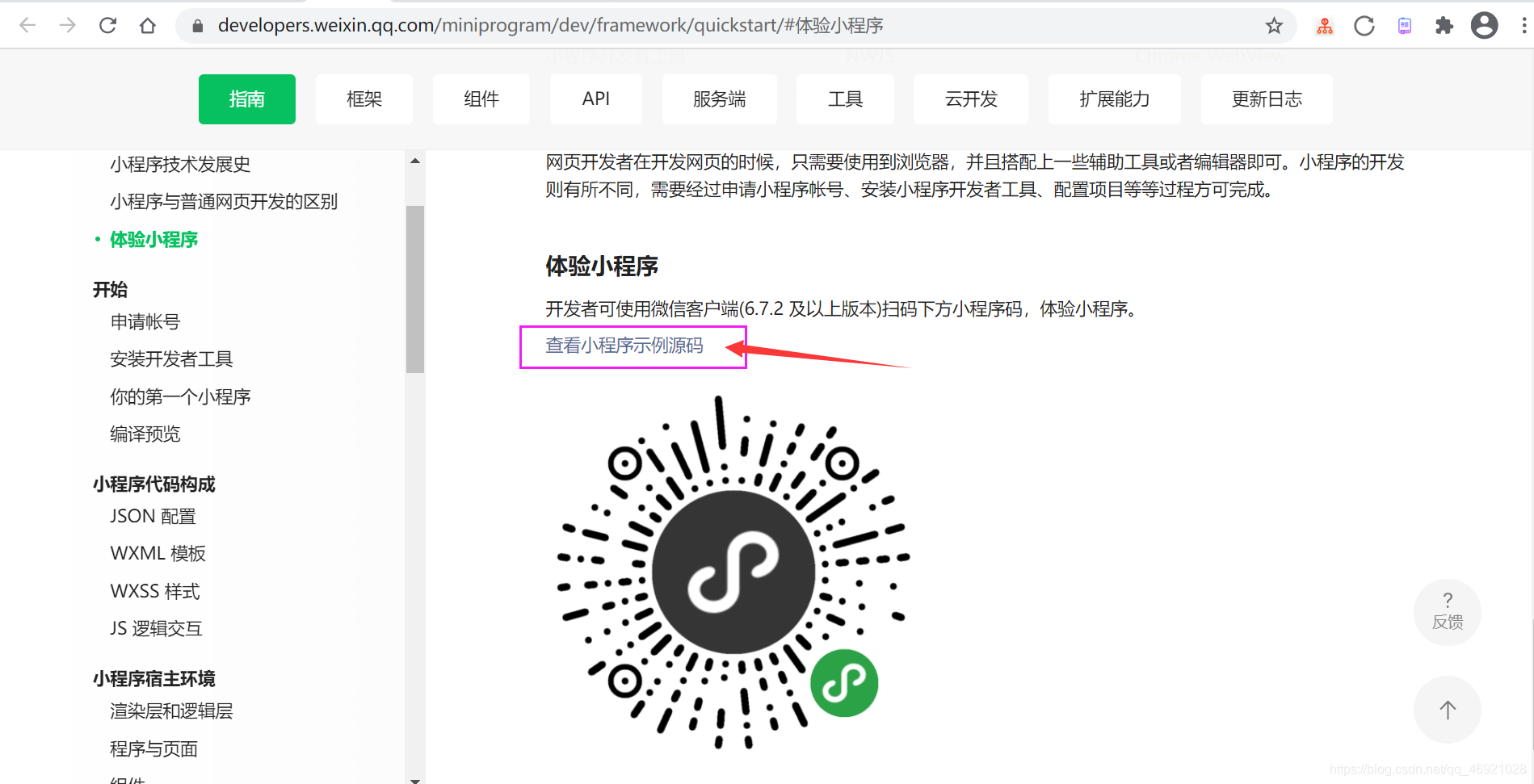1534x784 pixels.
Task: Open the user profile avatar
Action: point(1484,26)
